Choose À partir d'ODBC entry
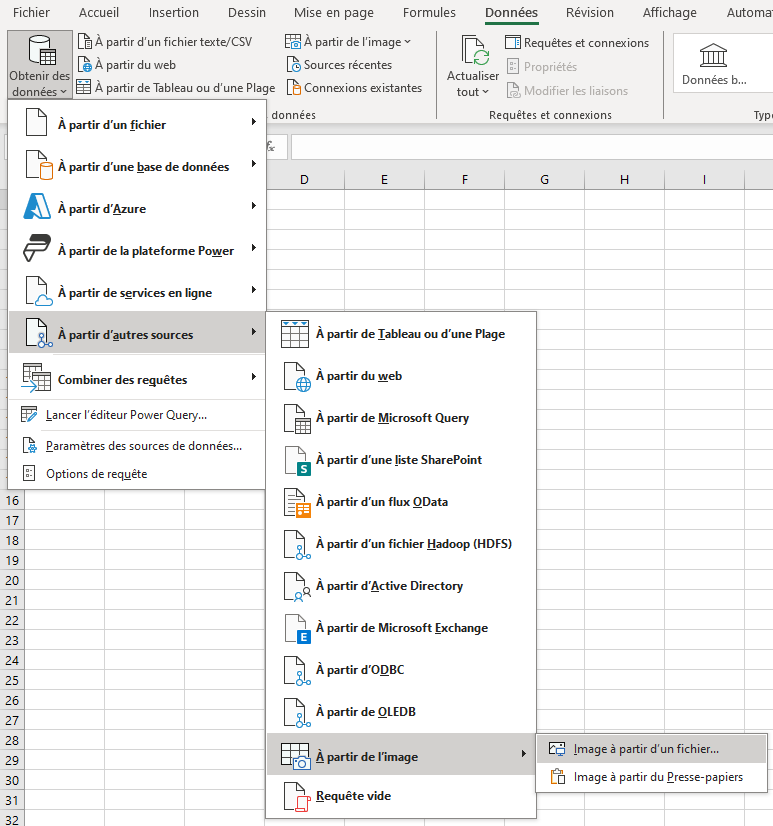Viewport: 773px width, 826px height. click(x=401, y=670)
